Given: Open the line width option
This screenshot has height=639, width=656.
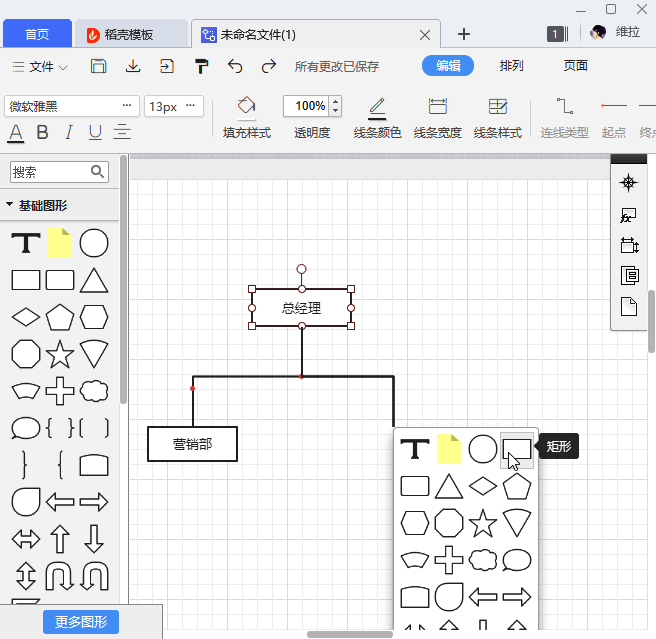Looking at the screenshot, I should [x=438, y=118].
